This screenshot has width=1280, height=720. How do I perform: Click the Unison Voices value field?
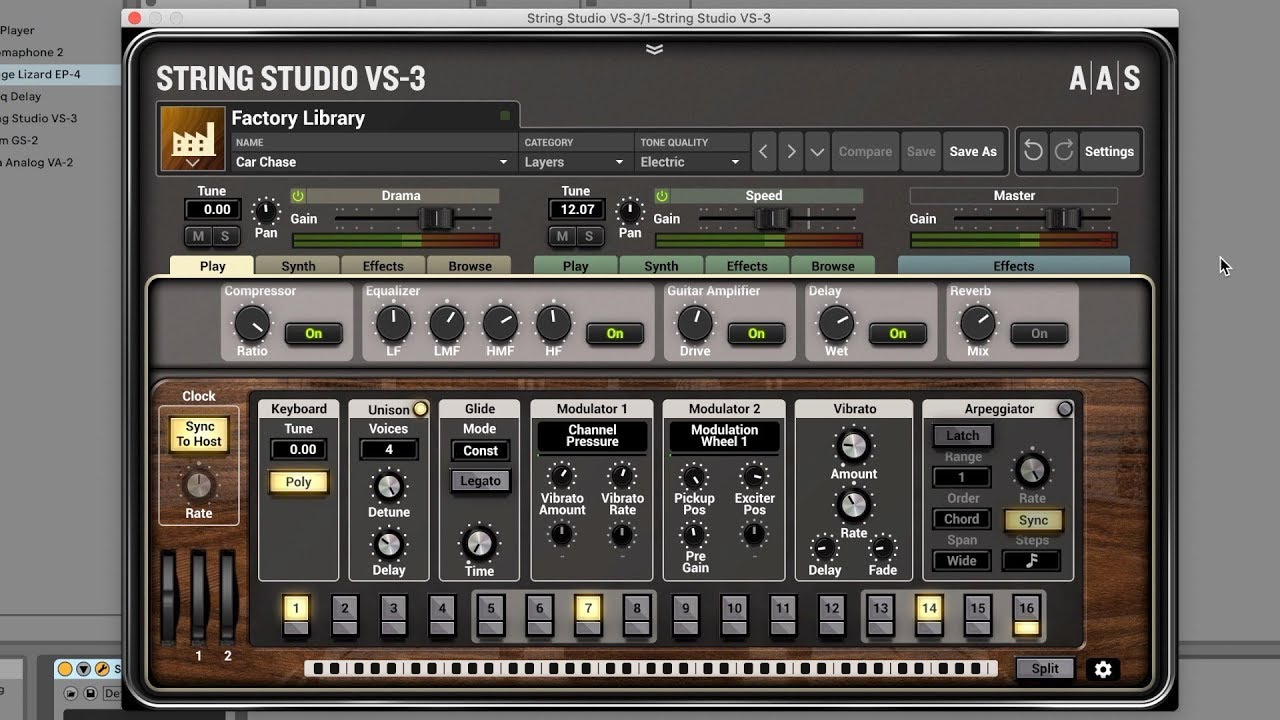[389, 450]
